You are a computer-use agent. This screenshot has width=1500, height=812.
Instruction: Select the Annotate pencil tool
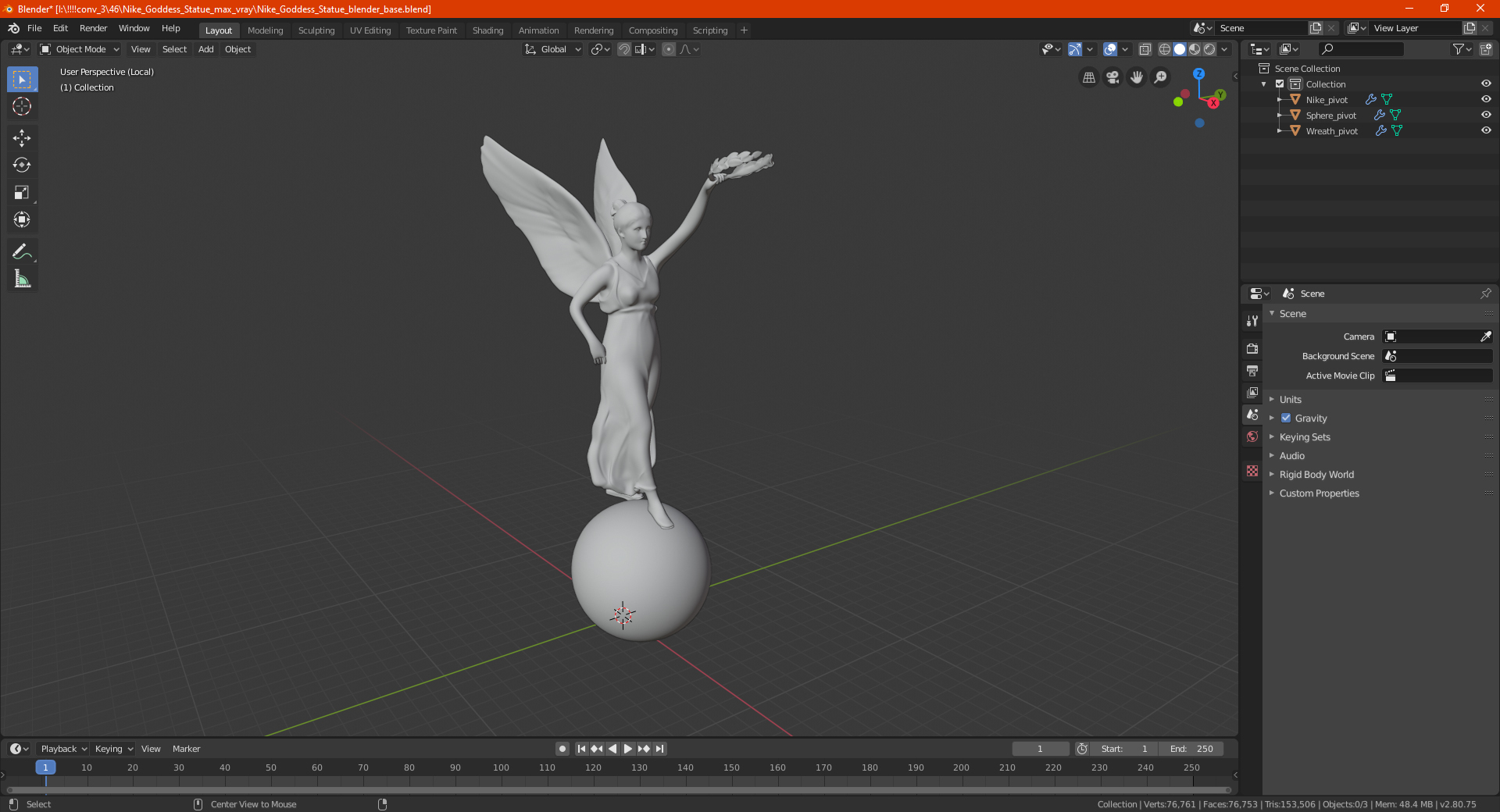click(x=22, y=251)
